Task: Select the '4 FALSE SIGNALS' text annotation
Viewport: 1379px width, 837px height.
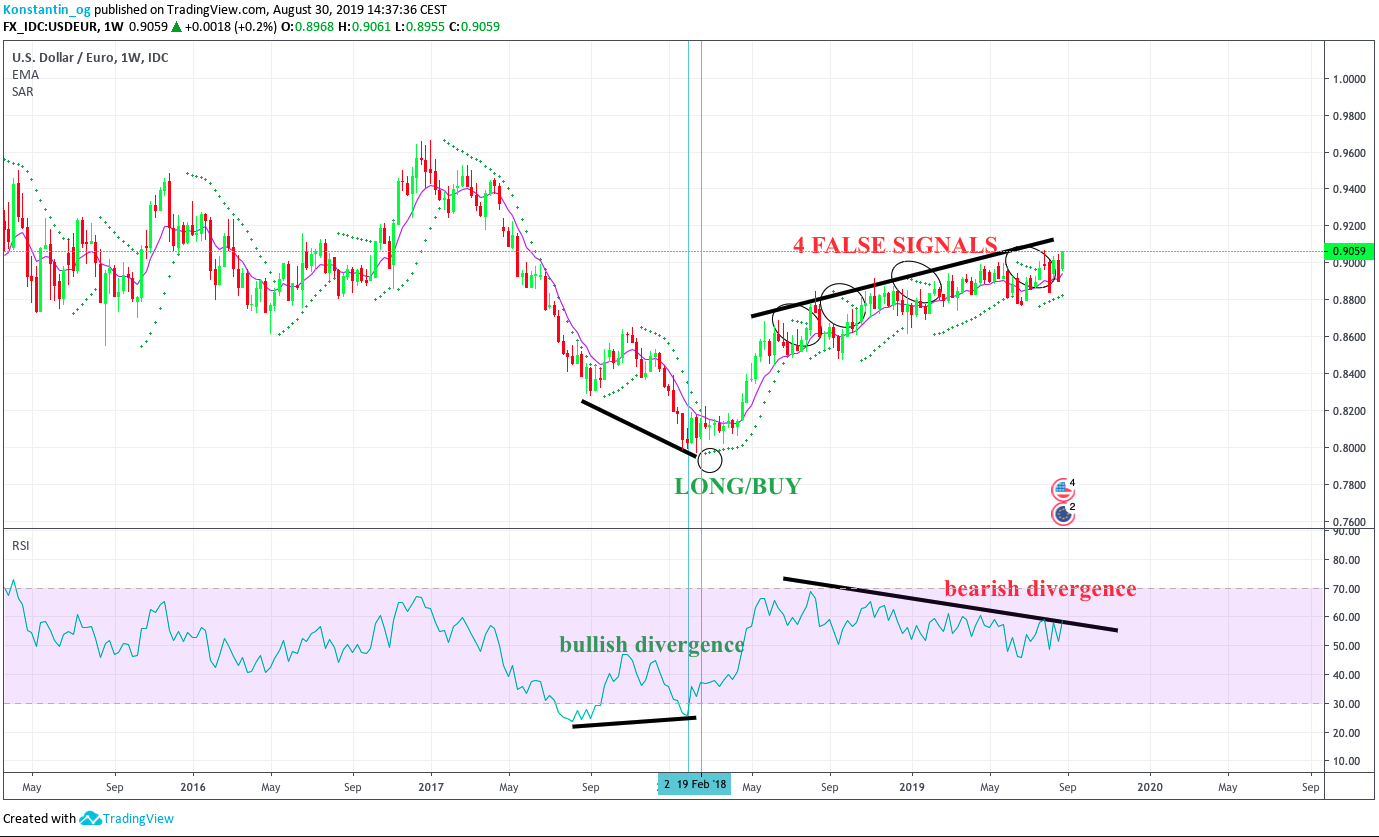Action: coord(895,245)
